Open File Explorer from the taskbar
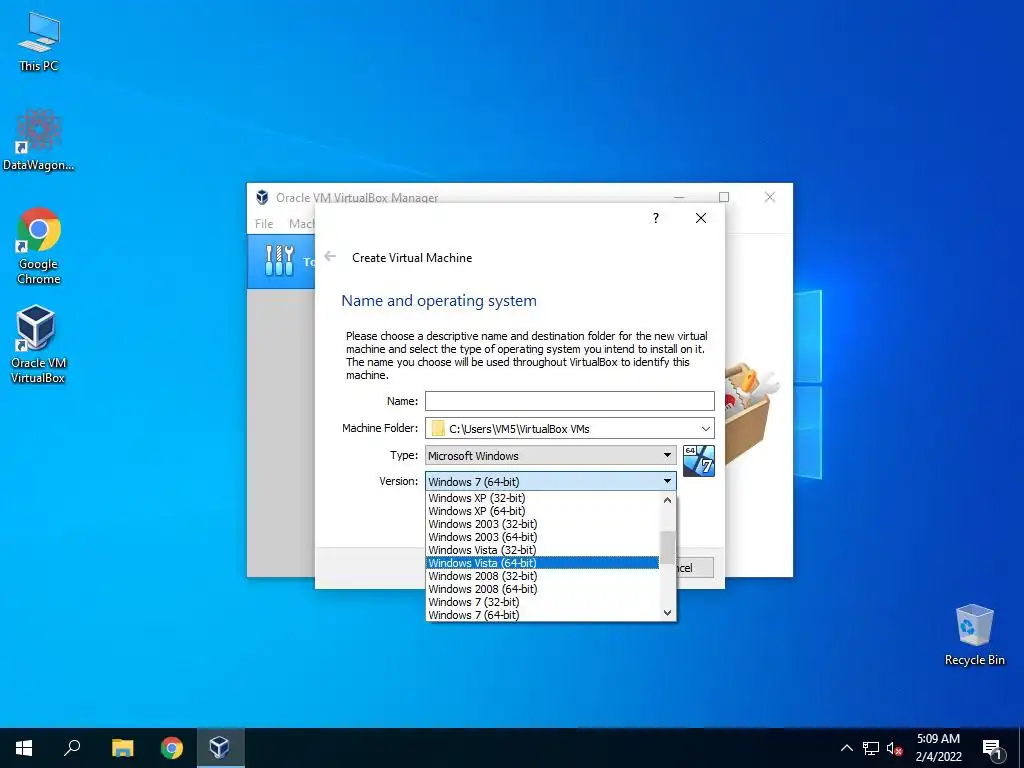The height and width of the screenshot is (768, 1024). [x=122, y=748]
